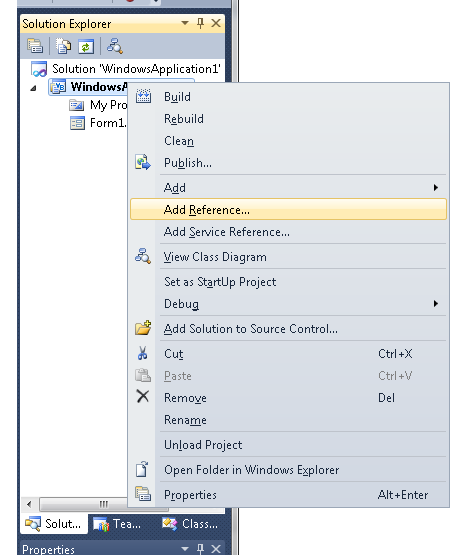
Task: Expand the Add submenu arrow
Action: pyautogui.click(x=436, y=188)
